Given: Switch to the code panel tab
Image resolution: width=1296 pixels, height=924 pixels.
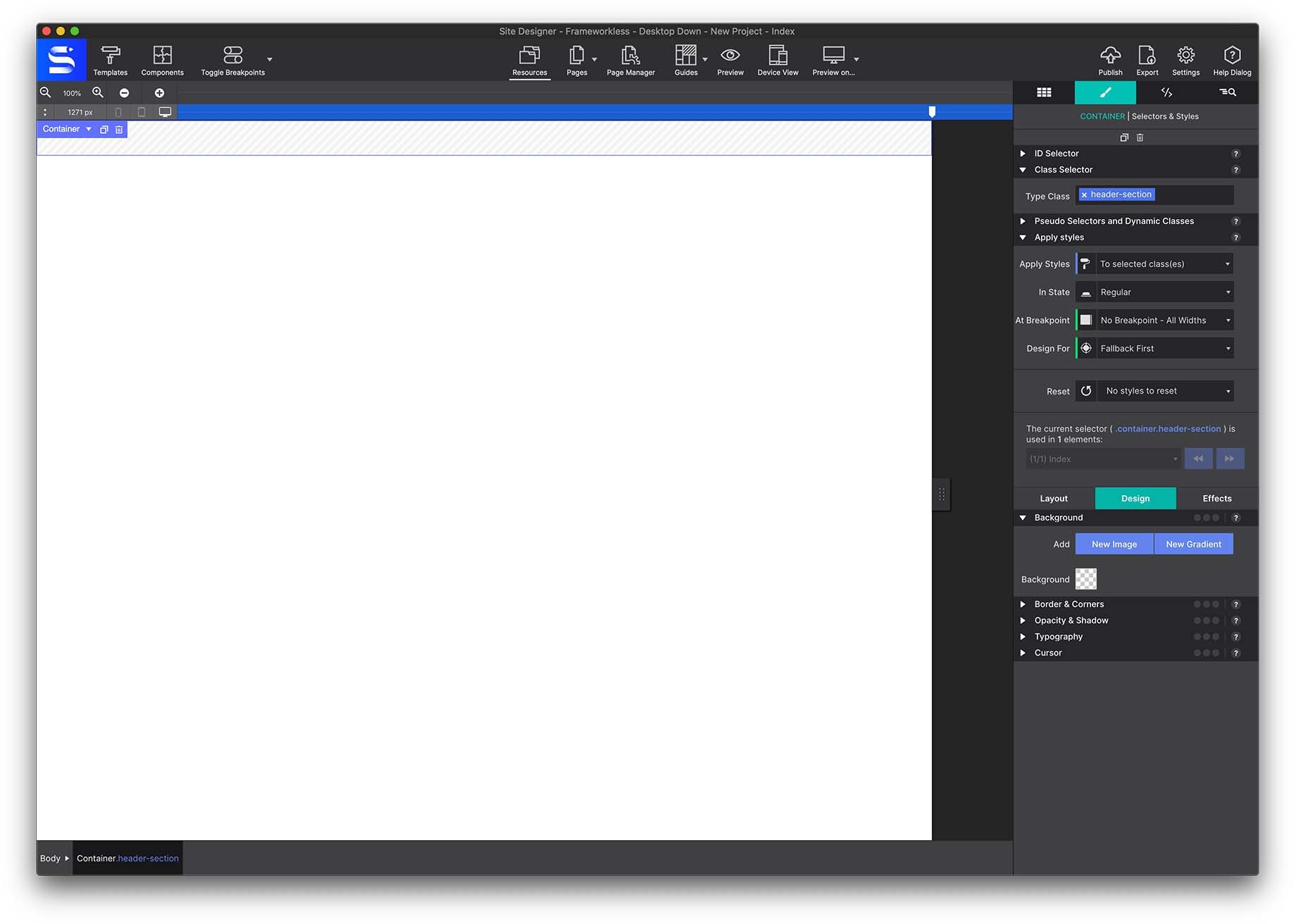Looking at the screenshot, I should [1166, 92].
